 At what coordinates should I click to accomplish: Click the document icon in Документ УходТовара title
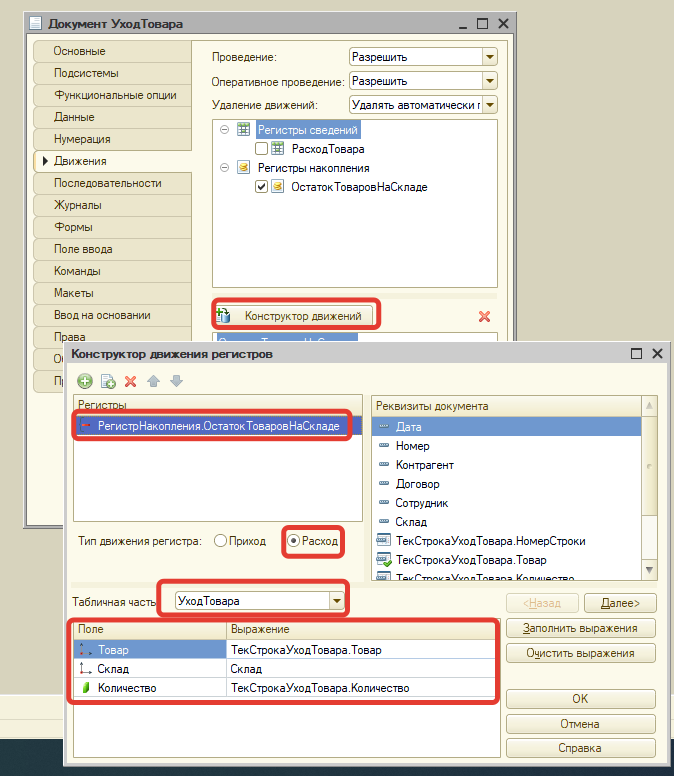pyautogui.click(x=35, y=23)
